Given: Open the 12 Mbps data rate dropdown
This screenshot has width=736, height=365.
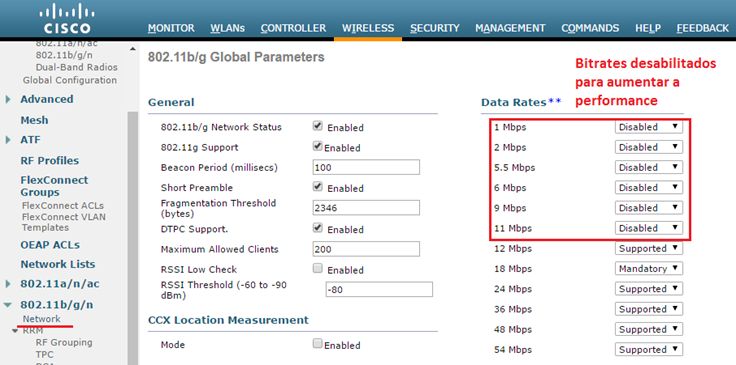Looking at the screenshot, I should tap(649, 249).
